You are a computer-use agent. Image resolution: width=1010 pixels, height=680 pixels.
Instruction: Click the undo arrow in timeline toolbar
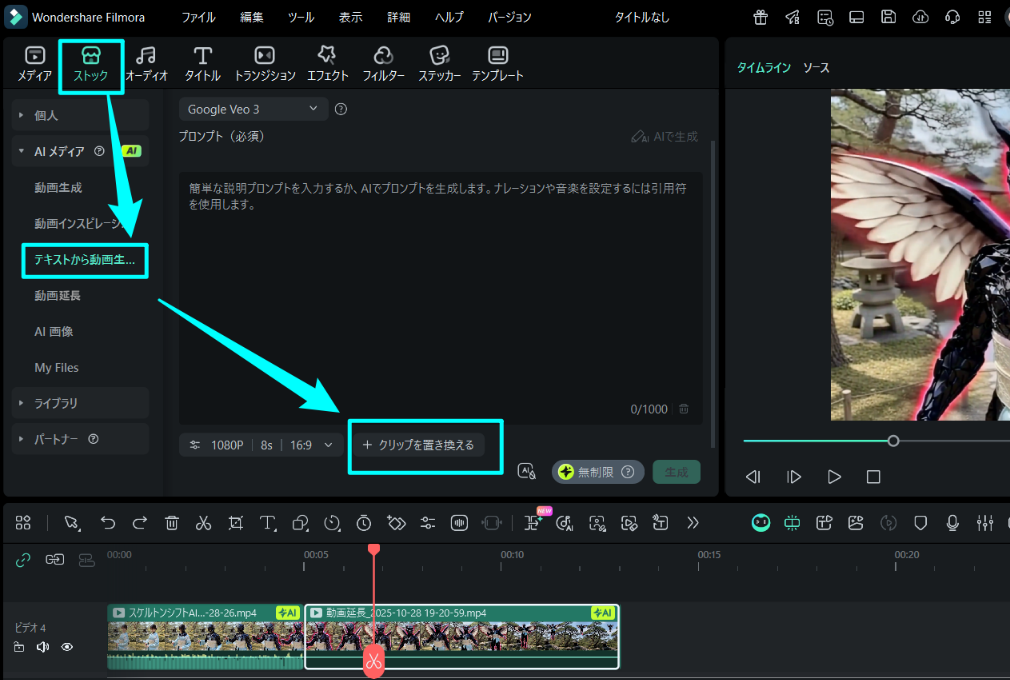108,523
